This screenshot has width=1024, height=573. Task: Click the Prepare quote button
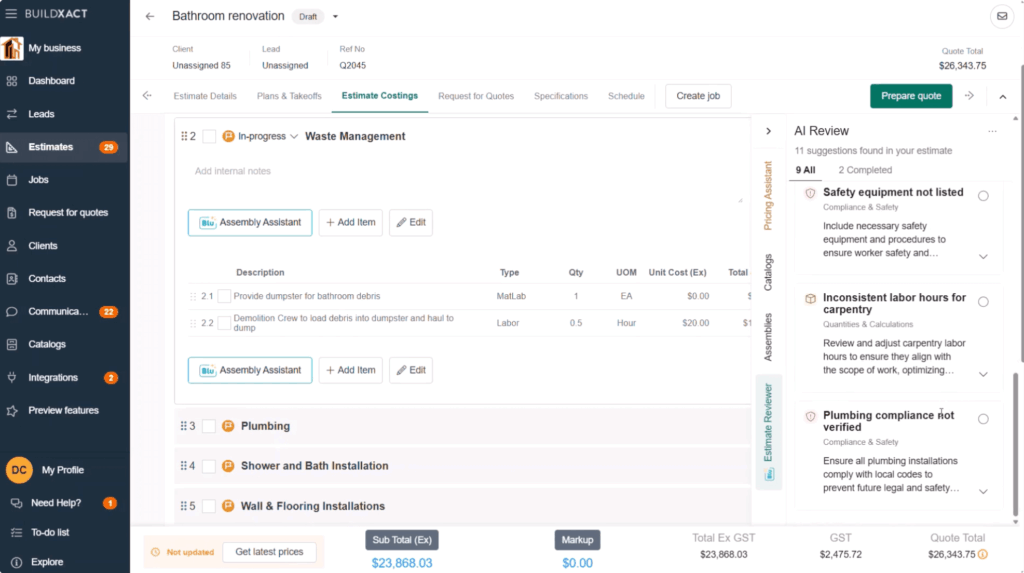pos(910,96)
